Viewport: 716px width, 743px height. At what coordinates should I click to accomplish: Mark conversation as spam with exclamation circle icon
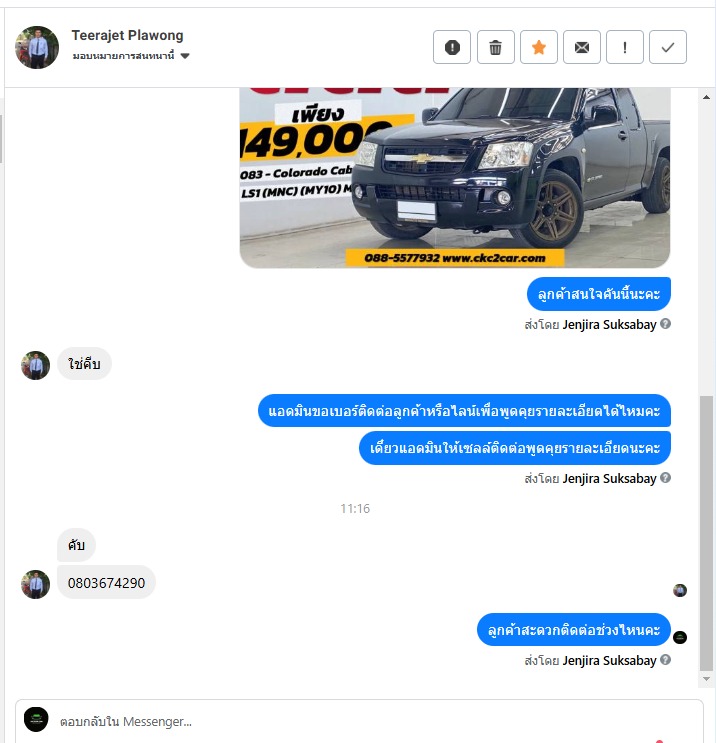point(452,47)
